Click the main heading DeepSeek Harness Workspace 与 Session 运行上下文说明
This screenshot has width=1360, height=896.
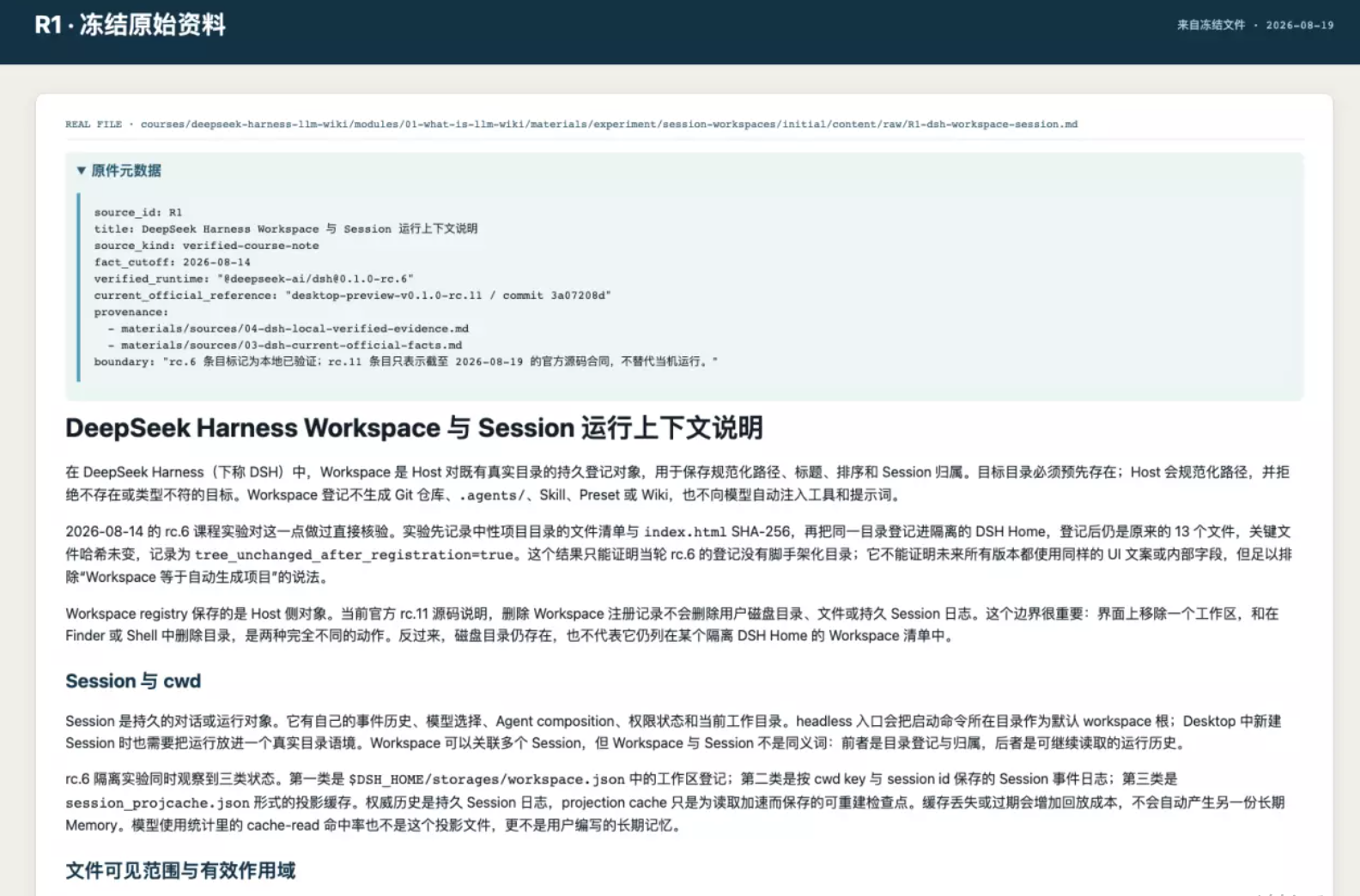coord(414,427)
